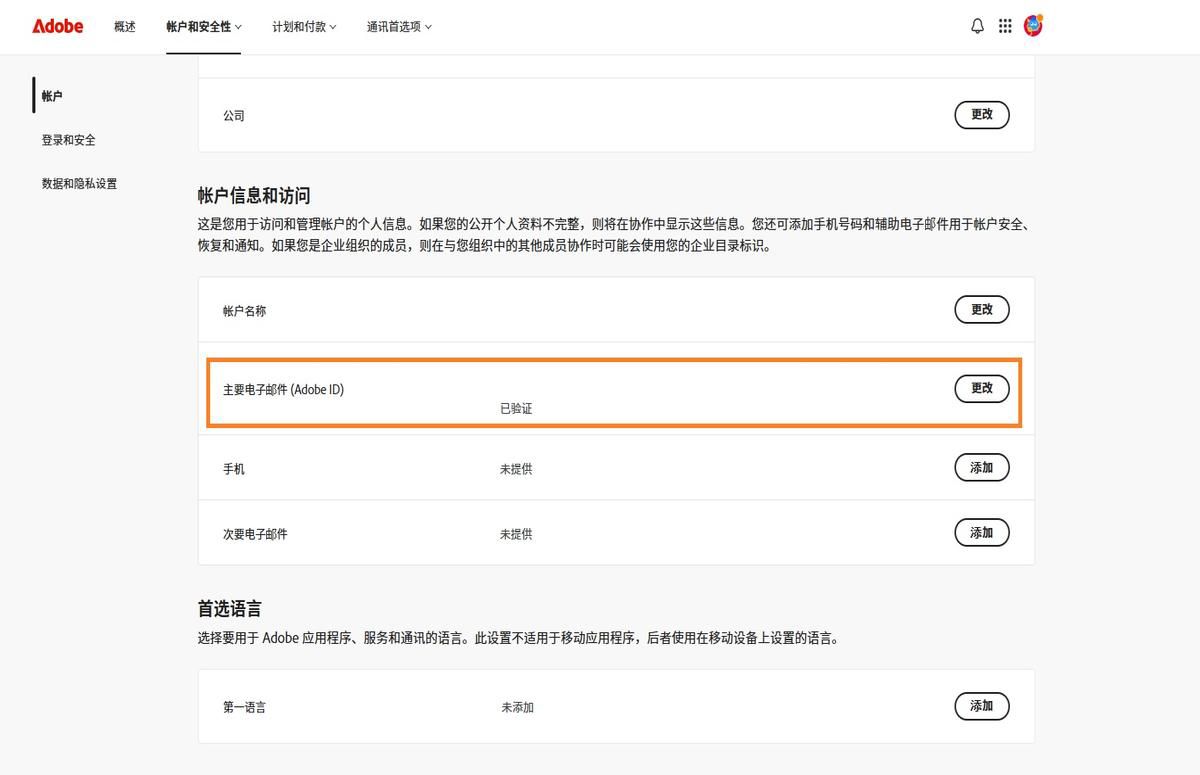Switch to the 概述 tab
Viewport: 1200px width, 775px height.
[125, 27]
